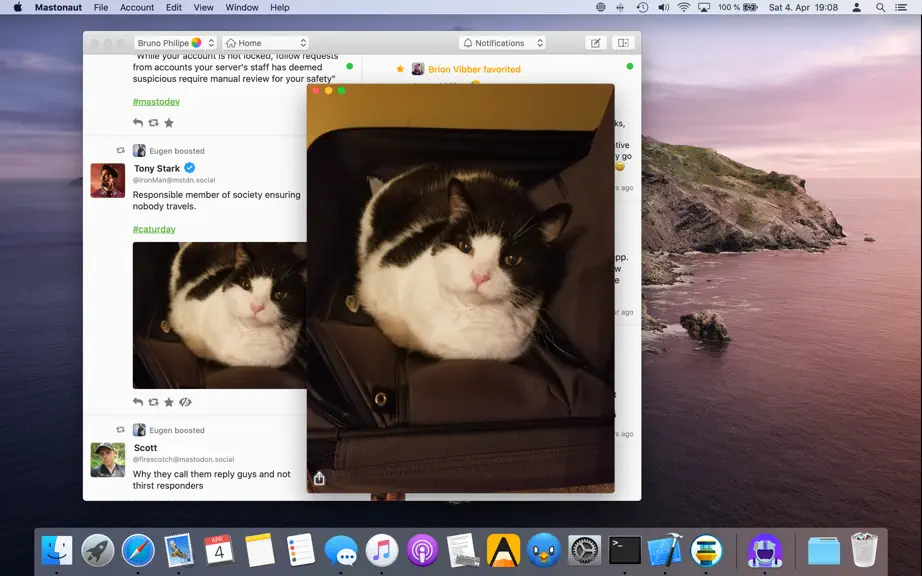Viewport: 922px width, 576px height.
Task: Toggle the column layout sidebar button
Action: coord(623,43)
